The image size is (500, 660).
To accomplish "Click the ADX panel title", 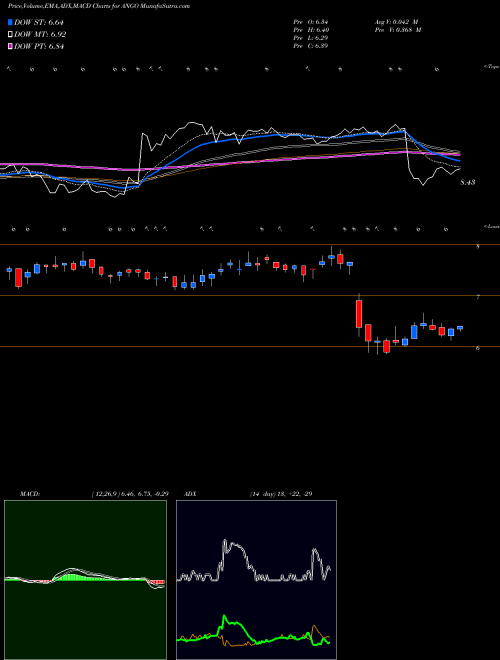I will 191,494.
